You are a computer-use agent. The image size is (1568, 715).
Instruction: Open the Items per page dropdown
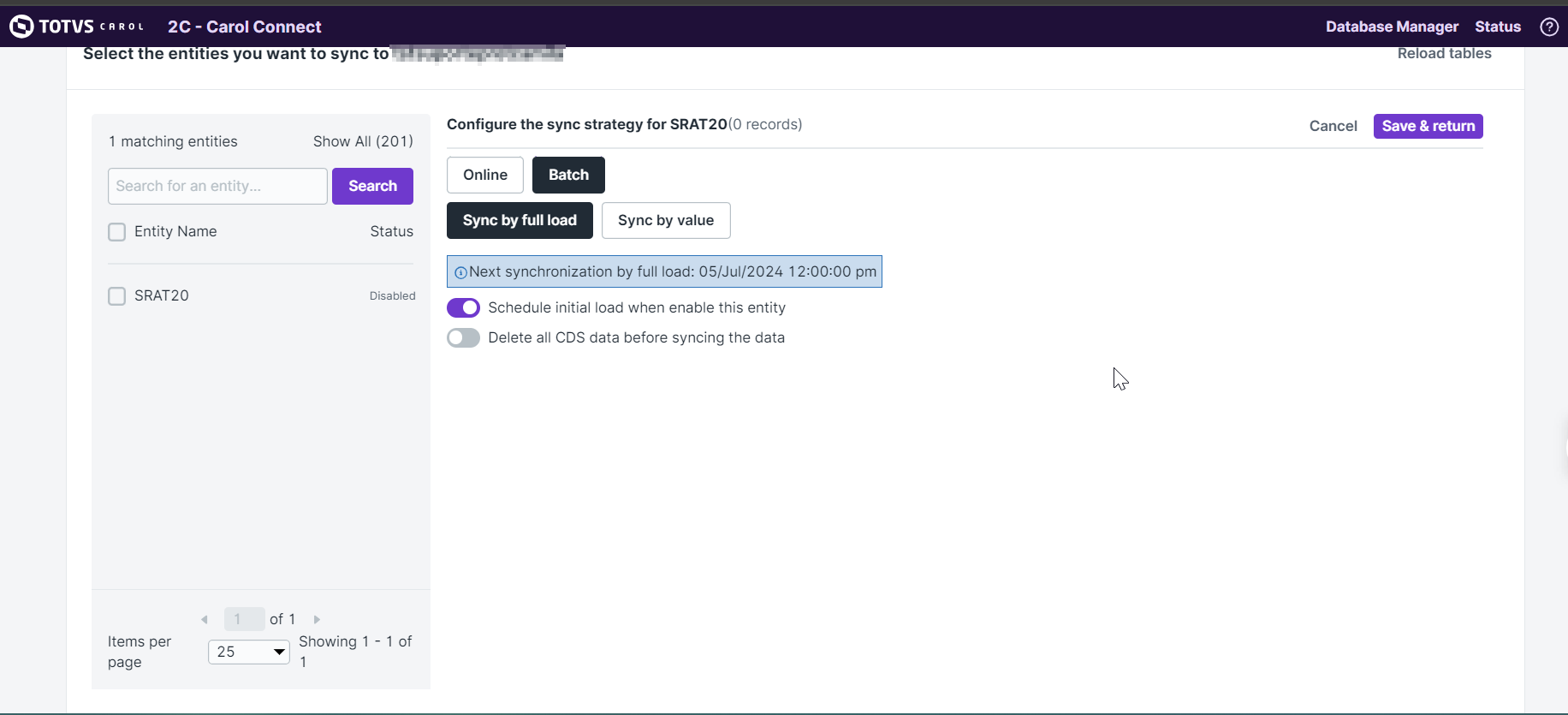[248, 652]
